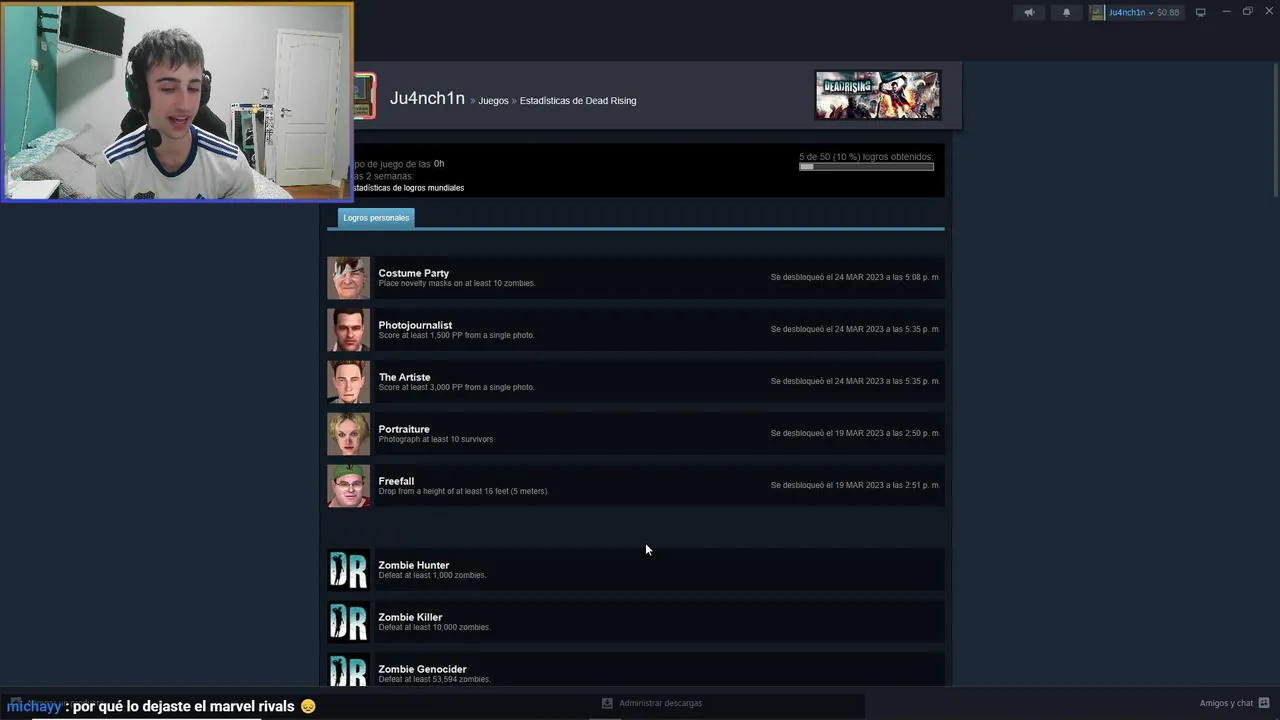Select the Logros personales tab

(376, 218)
